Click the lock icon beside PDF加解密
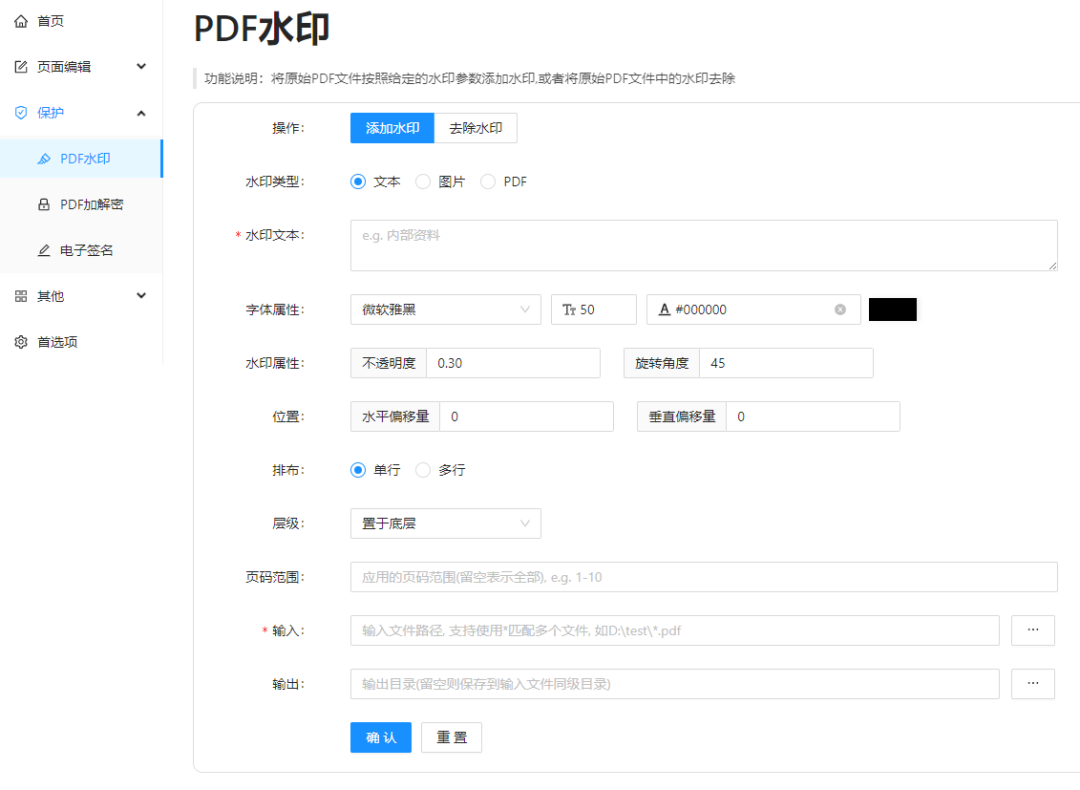The width and height of the screenshot is (1080, 790). click(x=44, y=205)
